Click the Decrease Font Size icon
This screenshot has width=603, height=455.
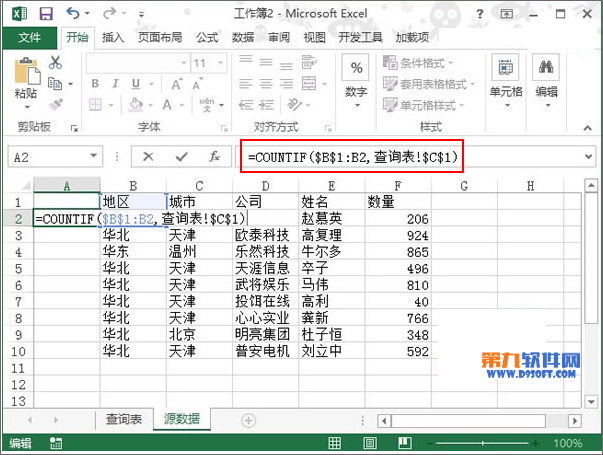click(197, 85)
